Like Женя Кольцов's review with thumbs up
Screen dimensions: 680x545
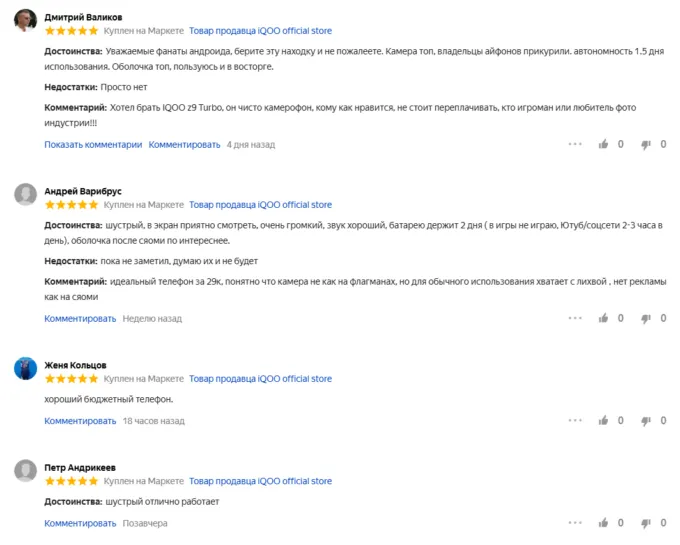tap(603, 421)
